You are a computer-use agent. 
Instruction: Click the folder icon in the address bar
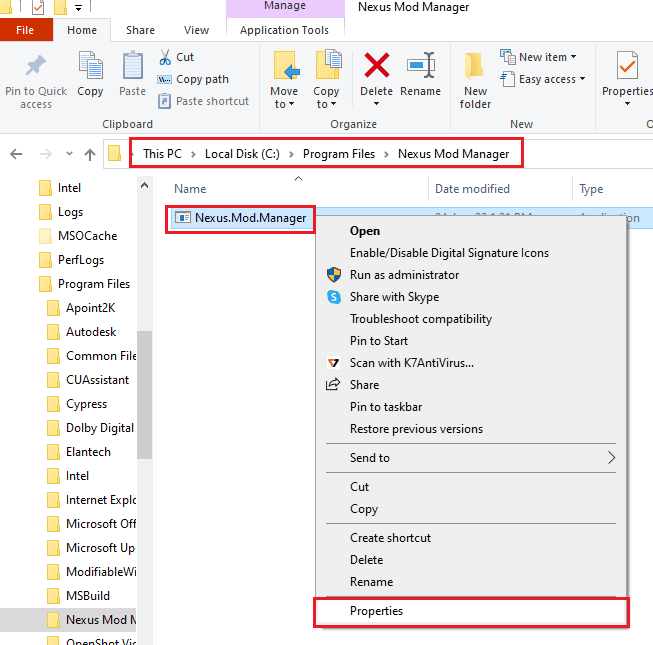[115, 154]
